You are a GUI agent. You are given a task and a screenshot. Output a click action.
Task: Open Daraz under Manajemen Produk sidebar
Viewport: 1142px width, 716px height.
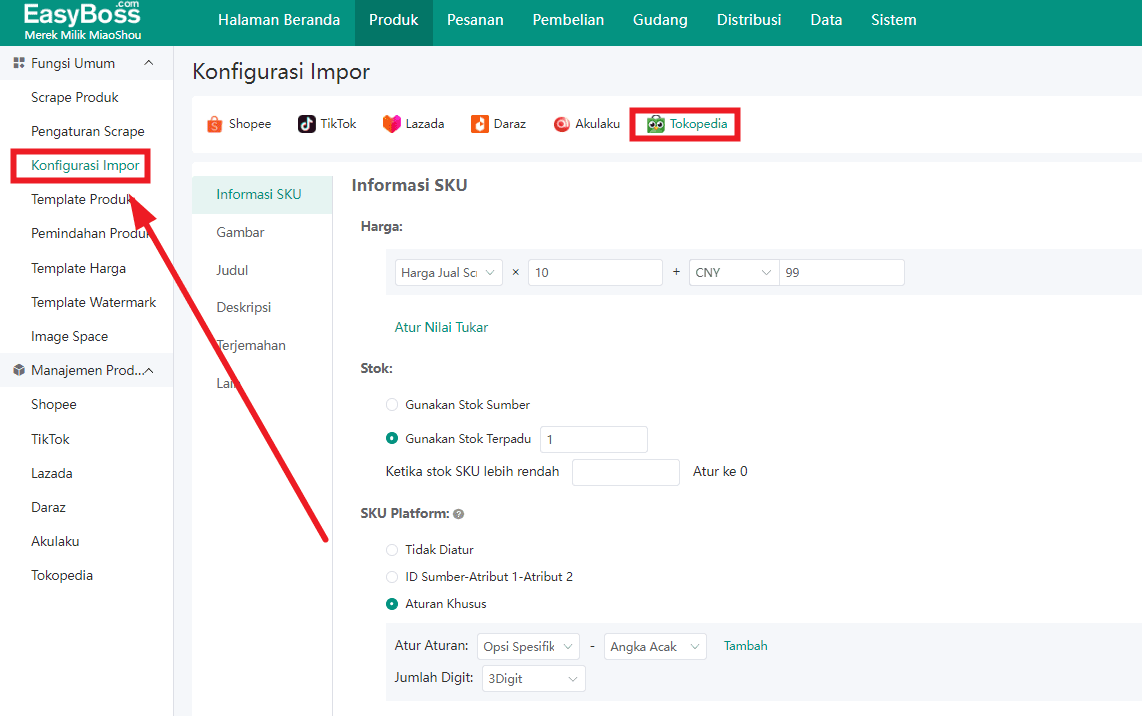pyautogui.click(x=48, y=507)
